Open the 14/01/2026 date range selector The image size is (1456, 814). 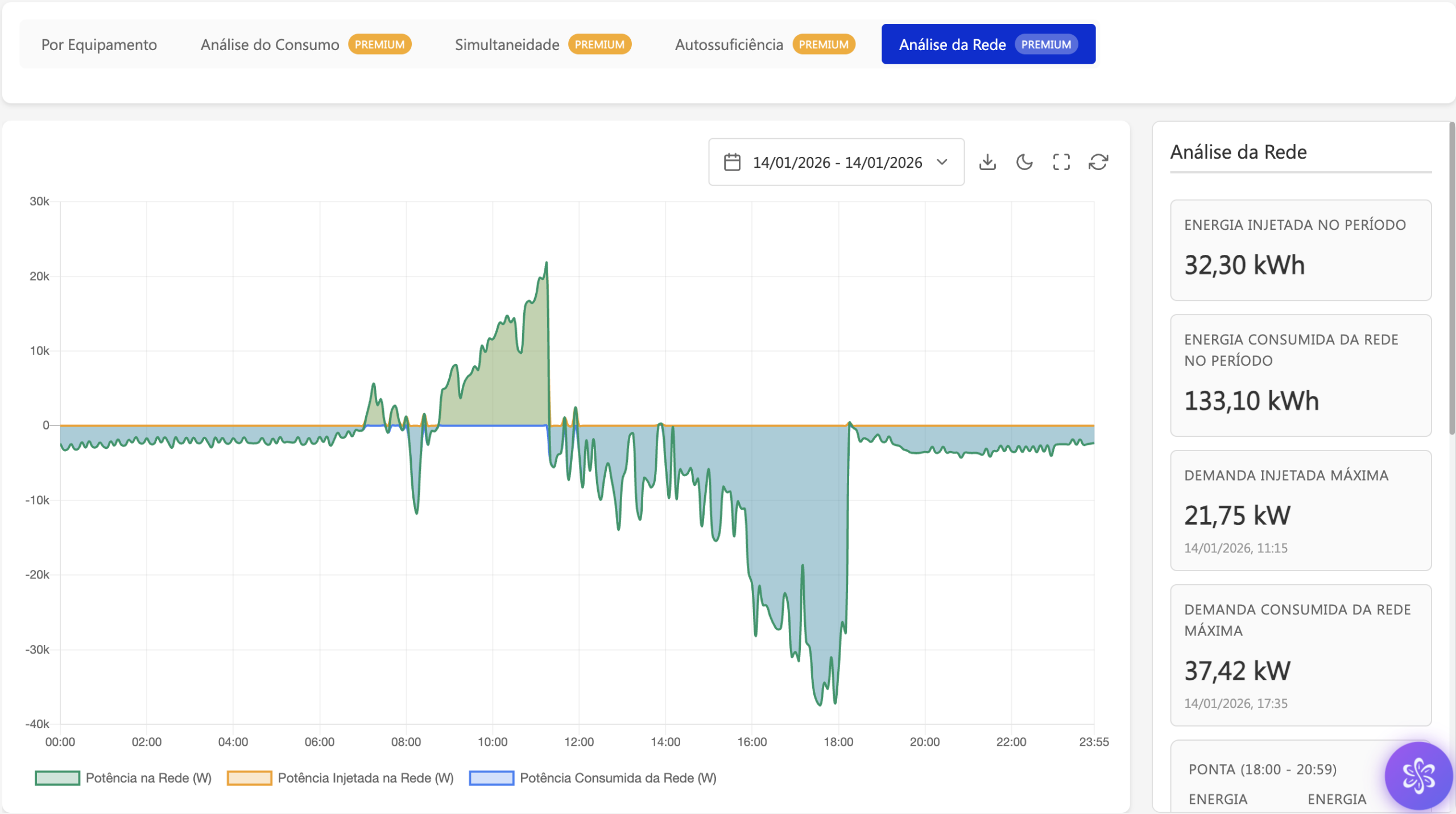coord(837,162)
